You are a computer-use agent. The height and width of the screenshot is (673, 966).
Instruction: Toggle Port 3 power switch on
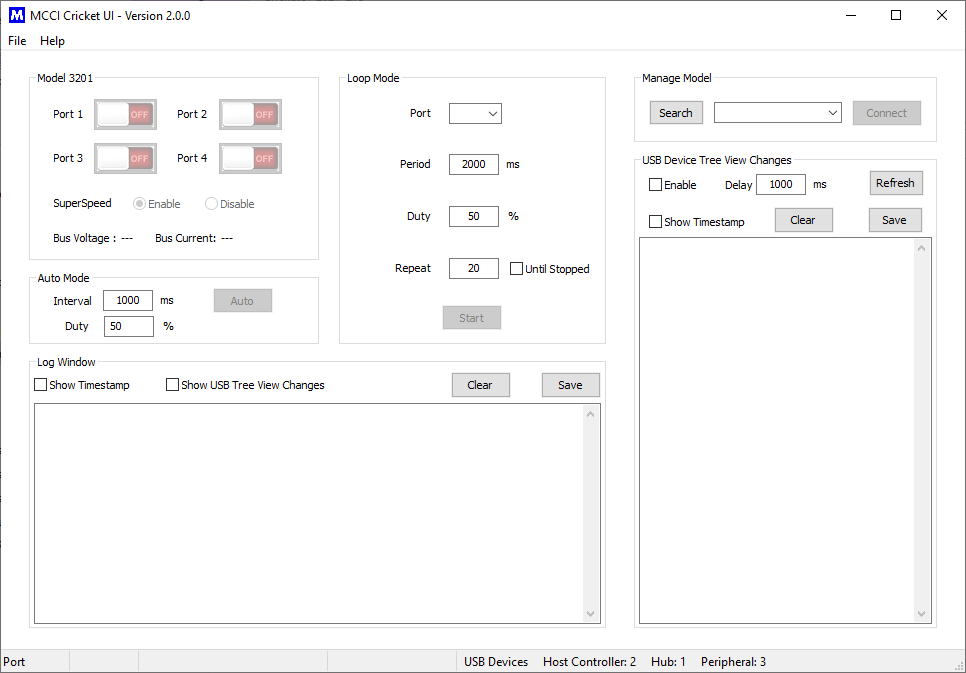point(124,158)
